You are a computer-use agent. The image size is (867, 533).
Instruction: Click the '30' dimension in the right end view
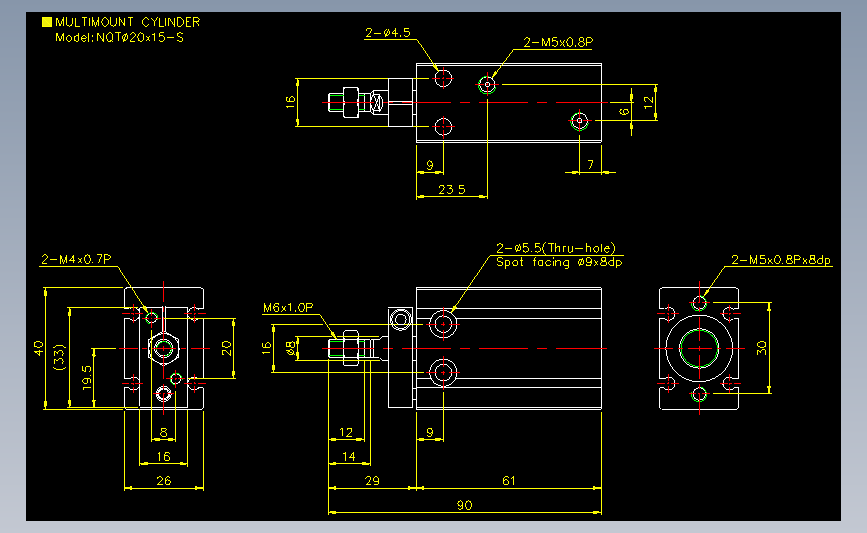click(x=761, y=348)
